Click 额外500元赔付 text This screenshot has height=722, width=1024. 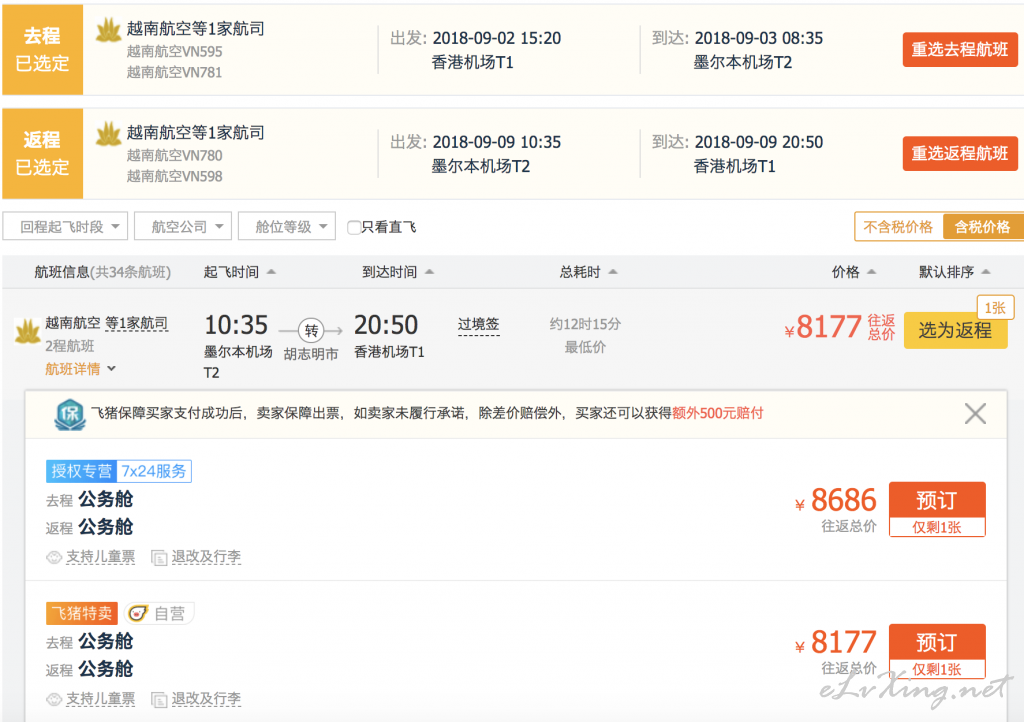coord(717,413)
